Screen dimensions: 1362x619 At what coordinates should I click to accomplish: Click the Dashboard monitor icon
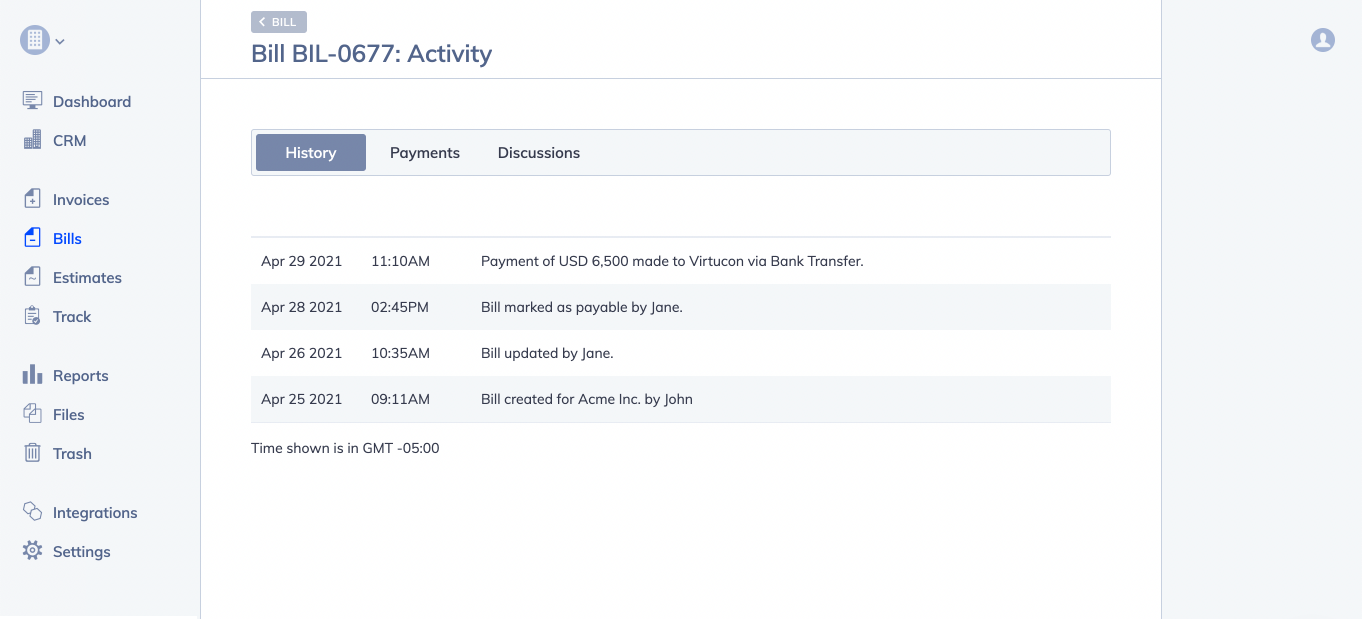(33, 101)
